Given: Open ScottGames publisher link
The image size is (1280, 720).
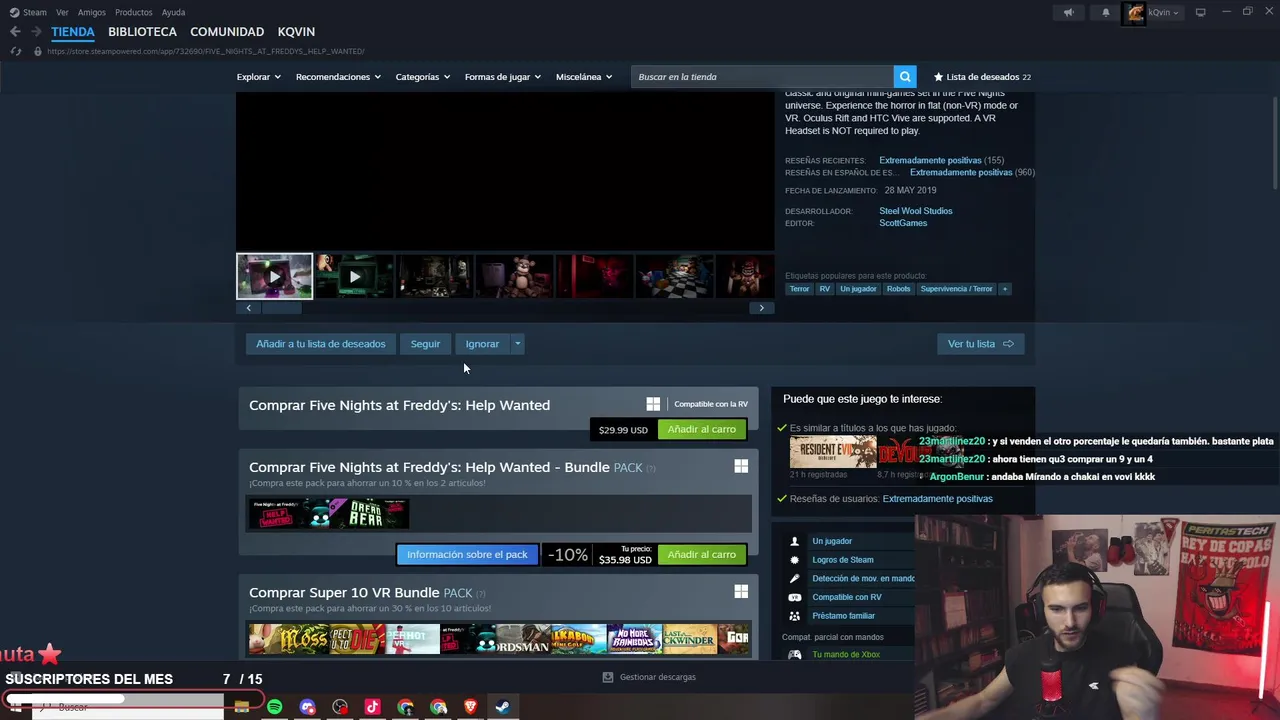Looking at the screenshot, I should coord(903,223).
